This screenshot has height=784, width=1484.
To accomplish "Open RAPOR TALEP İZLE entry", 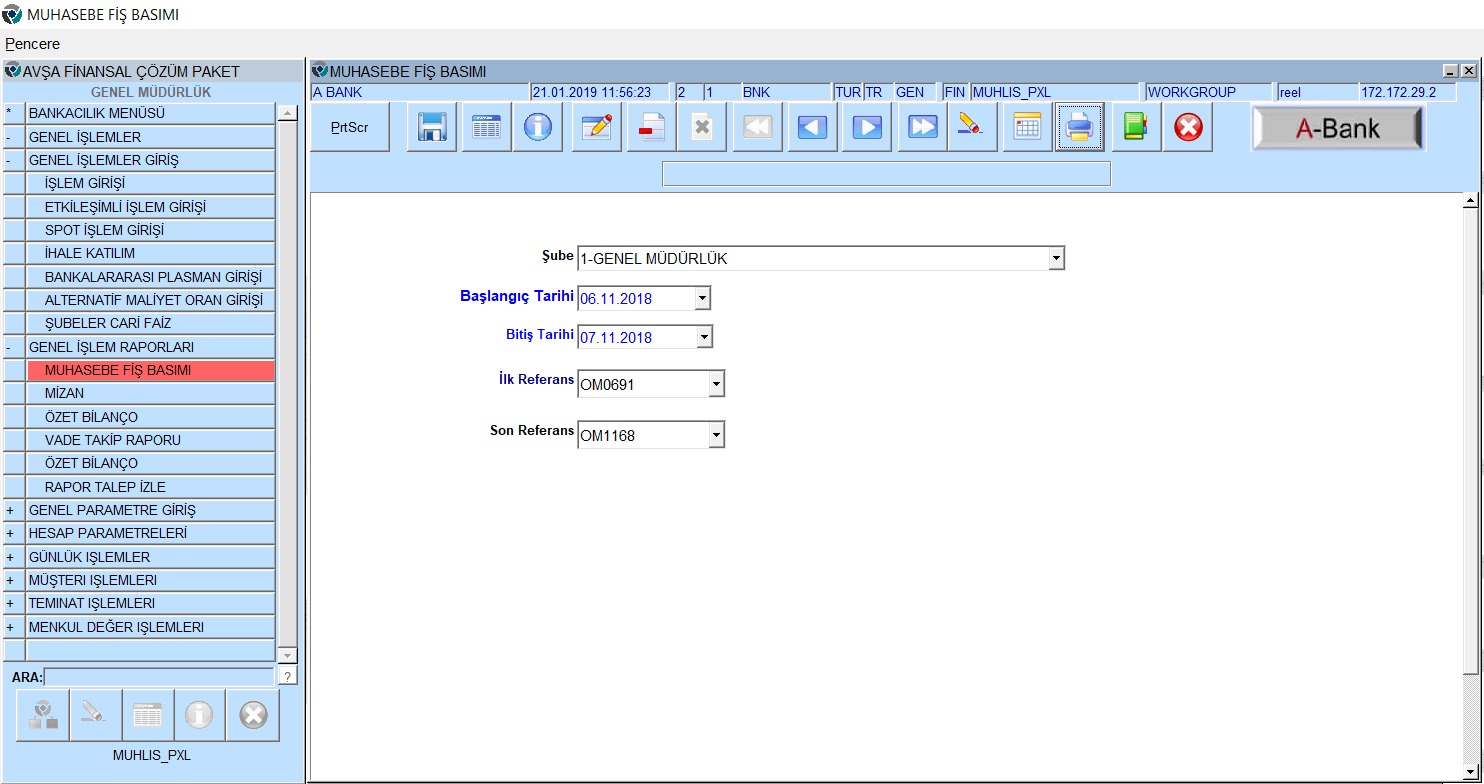I will click(150, 487).
